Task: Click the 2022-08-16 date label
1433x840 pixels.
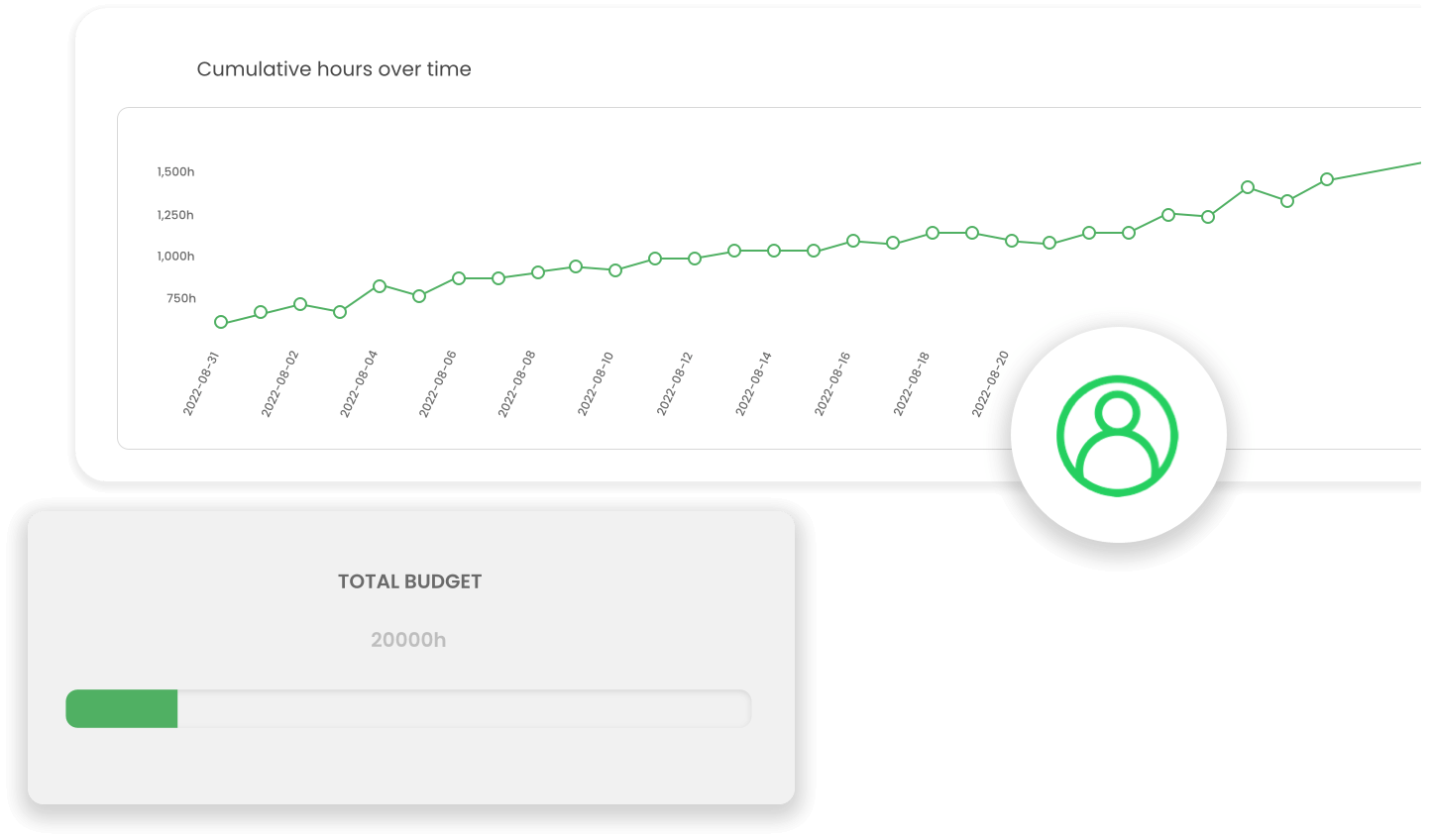Action: (832, 383)
